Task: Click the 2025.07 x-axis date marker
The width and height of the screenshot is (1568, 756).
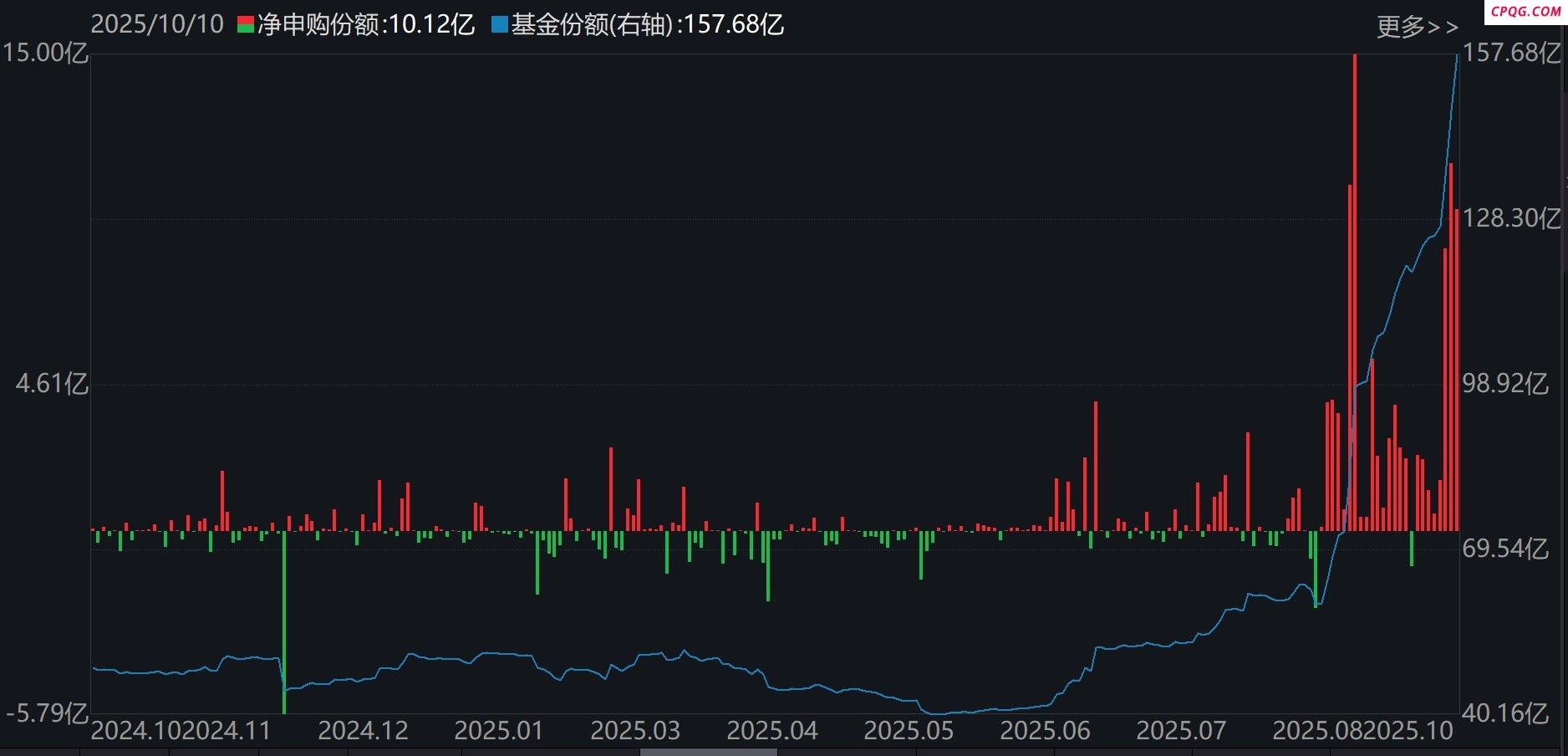Action: click(1181, 731)
